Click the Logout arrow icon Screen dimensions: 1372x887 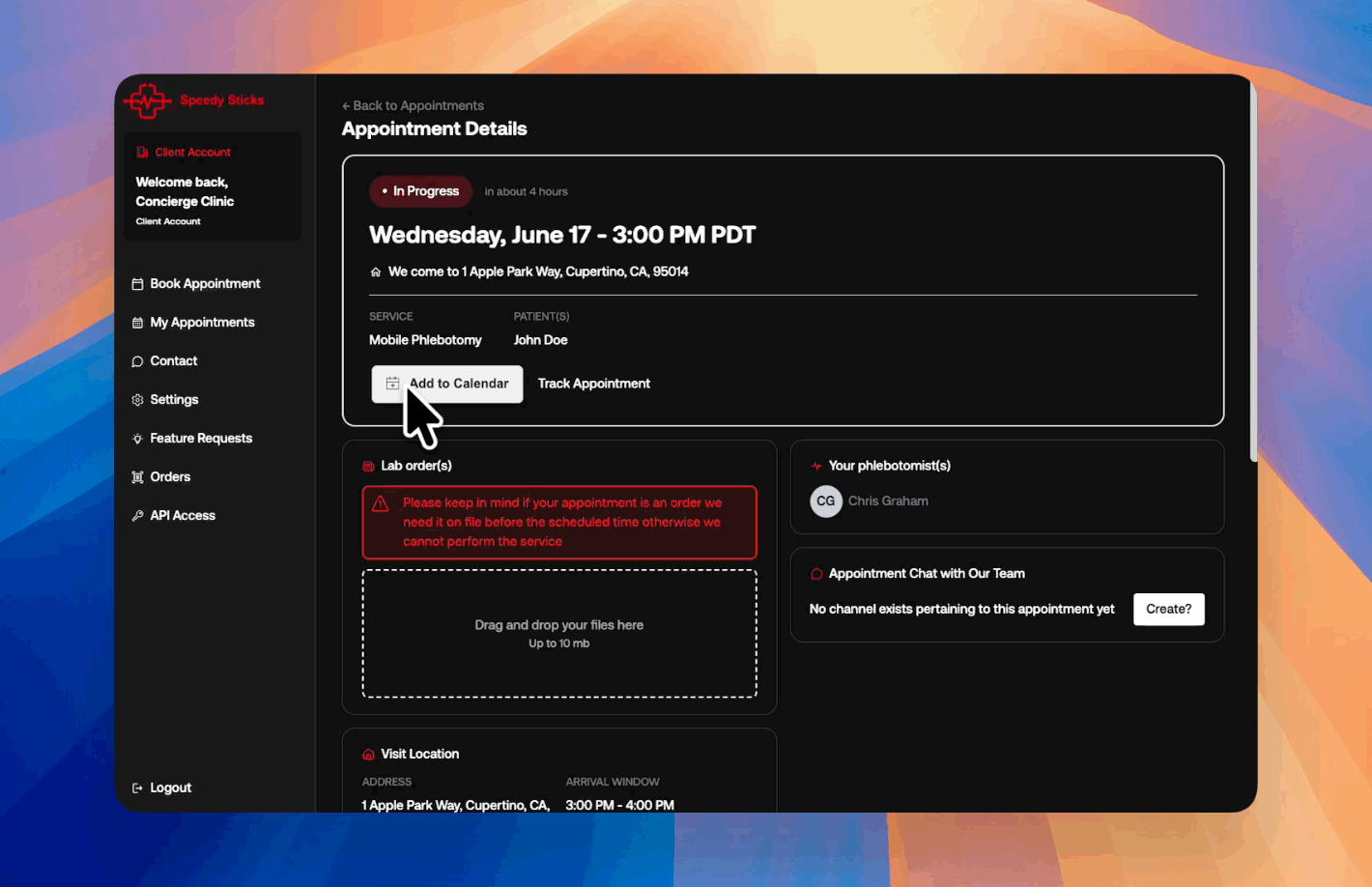[137, 788]
